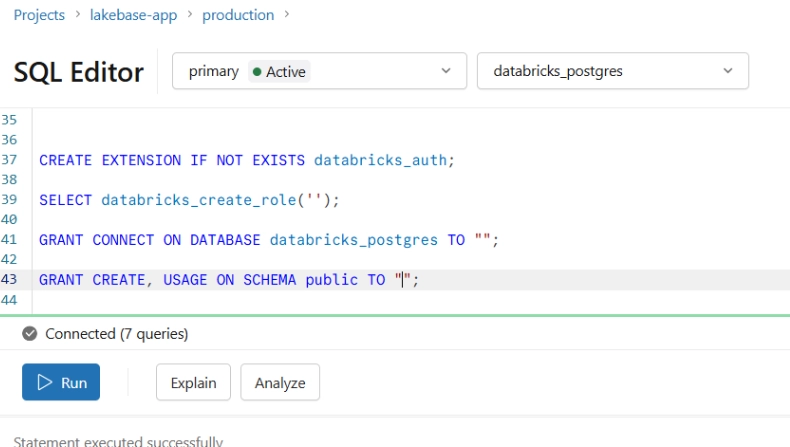The height and width of the screenshot is (447, 790).
Task: Click the Analyze button
Action: [x=280, y=382]
